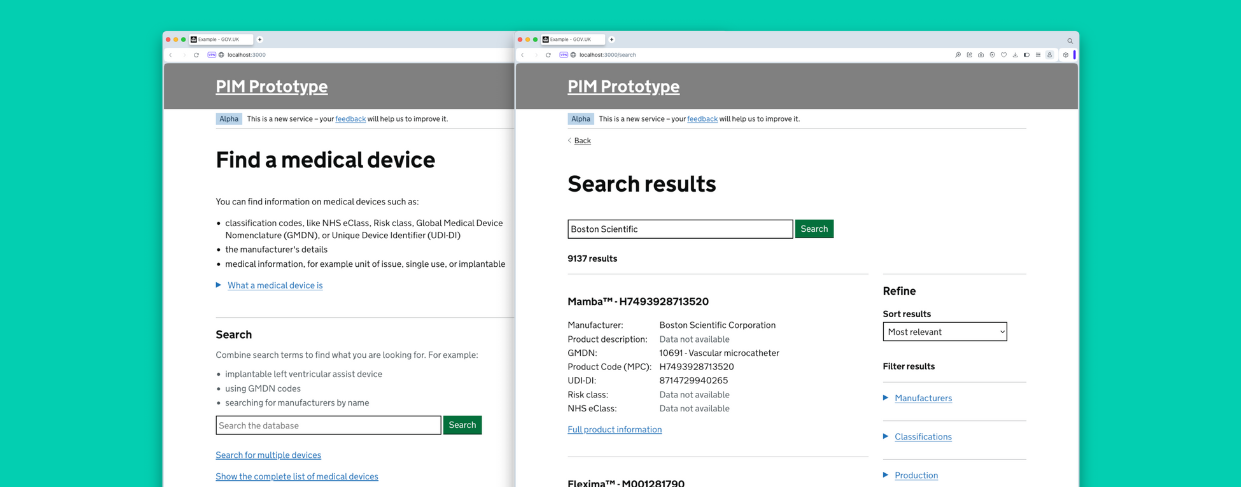This screenshot has height=487, width=1241.
Task: Click the search box containing Boston Scientific
Action: (x=680, y=229)
